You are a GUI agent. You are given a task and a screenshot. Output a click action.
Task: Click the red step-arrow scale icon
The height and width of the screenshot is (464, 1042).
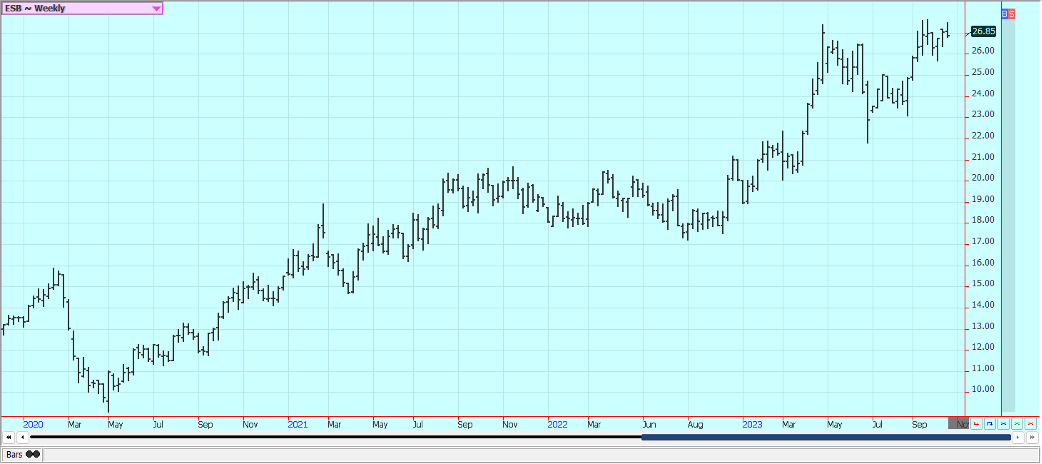tap(976, 423)
